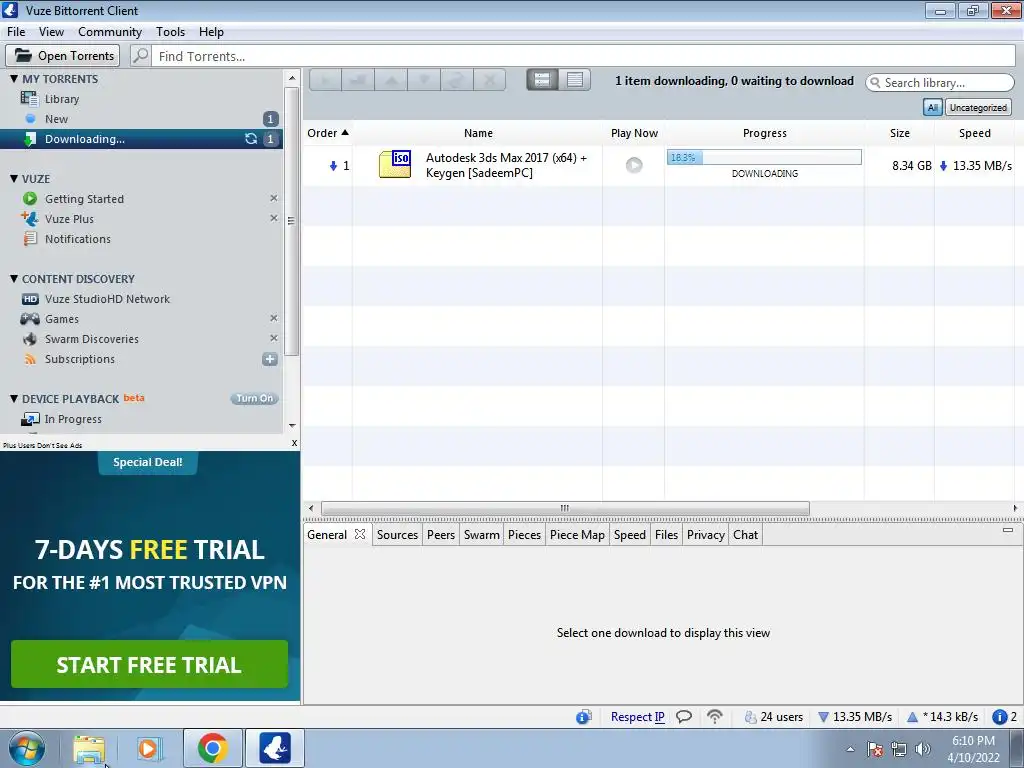The height and width of the screenshot is (768, 1024).
Task: Click the remove torrent X toolbar button
Action: (x=489, y=80)
